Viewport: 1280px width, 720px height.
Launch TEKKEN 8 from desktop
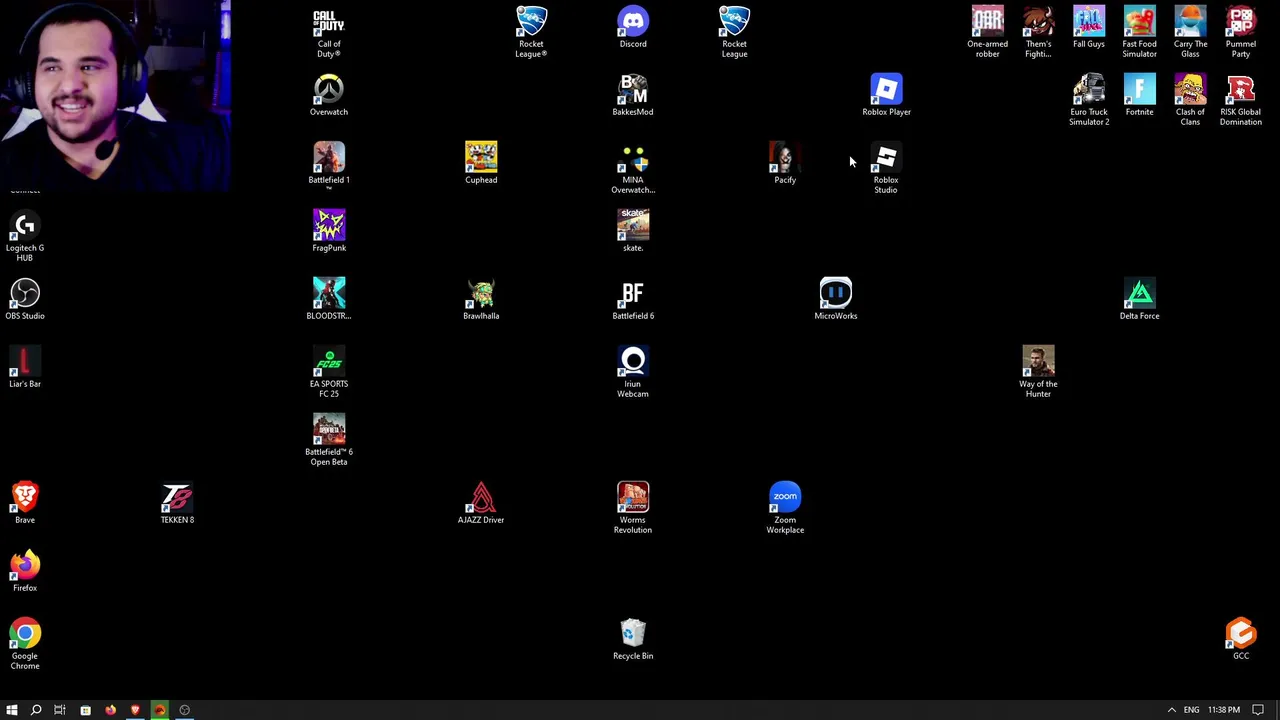(177, 503)
